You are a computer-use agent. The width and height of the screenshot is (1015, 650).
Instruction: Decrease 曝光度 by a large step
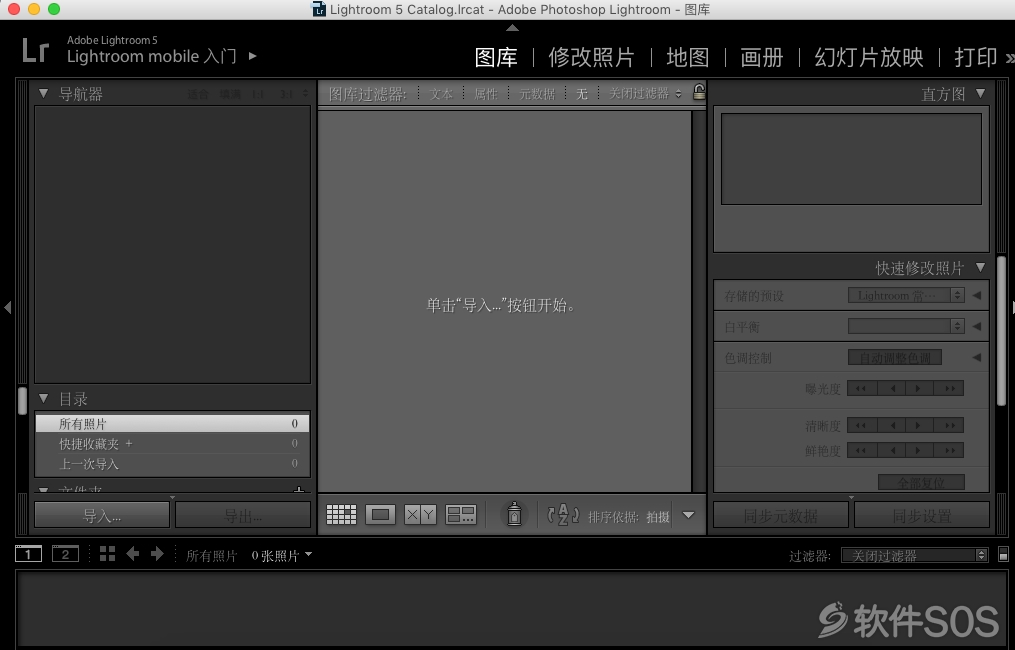click(862, 388)
